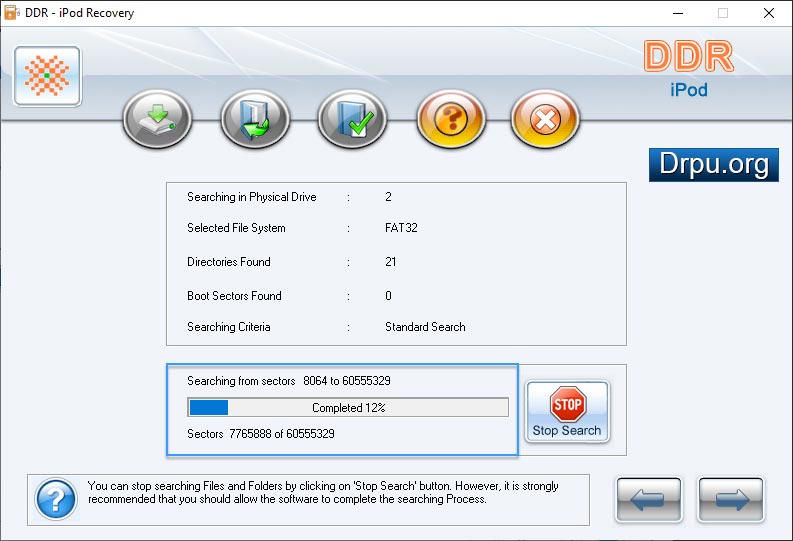Image resolution: width=793 pixels, height=541 pixels.
Task: Open the Drpu.org banner link
Action: pyautogui.click(x=714, y=165)
